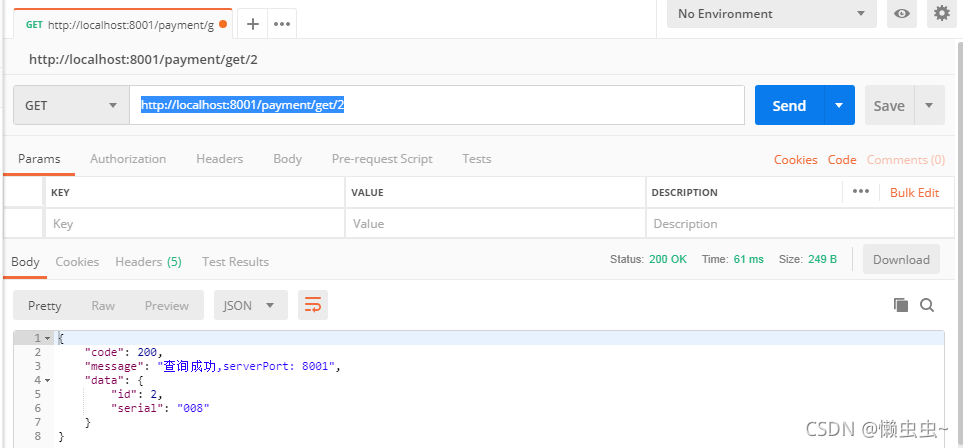The width and height of the screenshot is (963, 448).
Task: Click the "message" line in response
Action: (x=212, y=366)
